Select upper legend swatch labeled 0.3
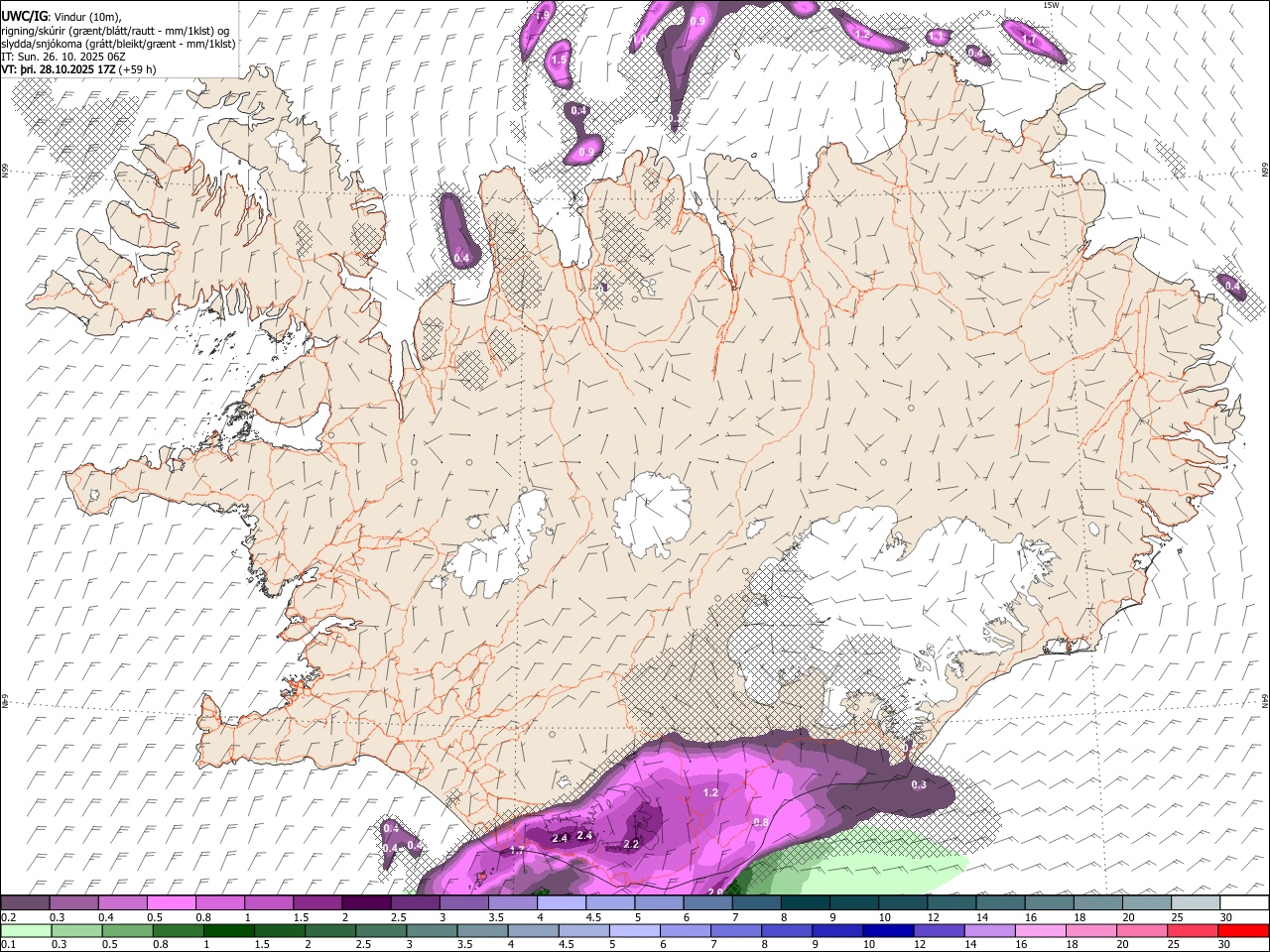This screenshot has width=1270, height=952. tap(73, 902)
